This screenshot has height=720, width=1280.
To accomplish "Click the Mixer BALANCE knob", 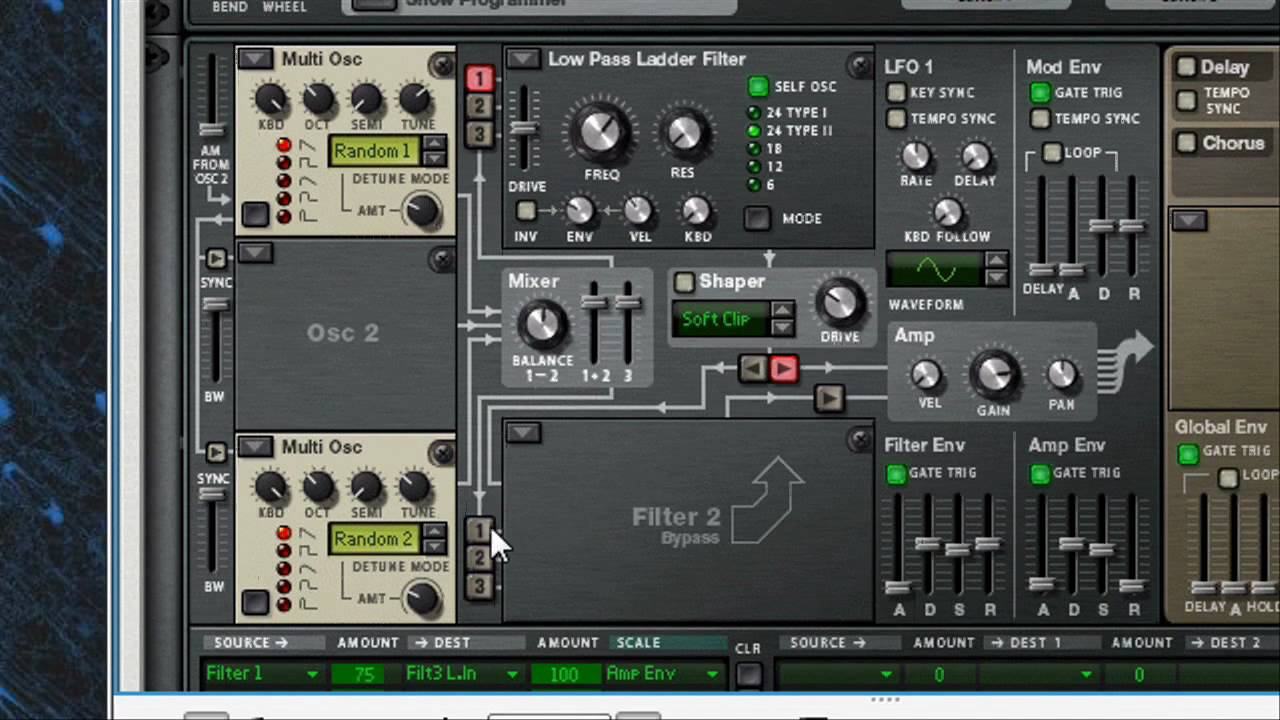I will coord(541,324).
